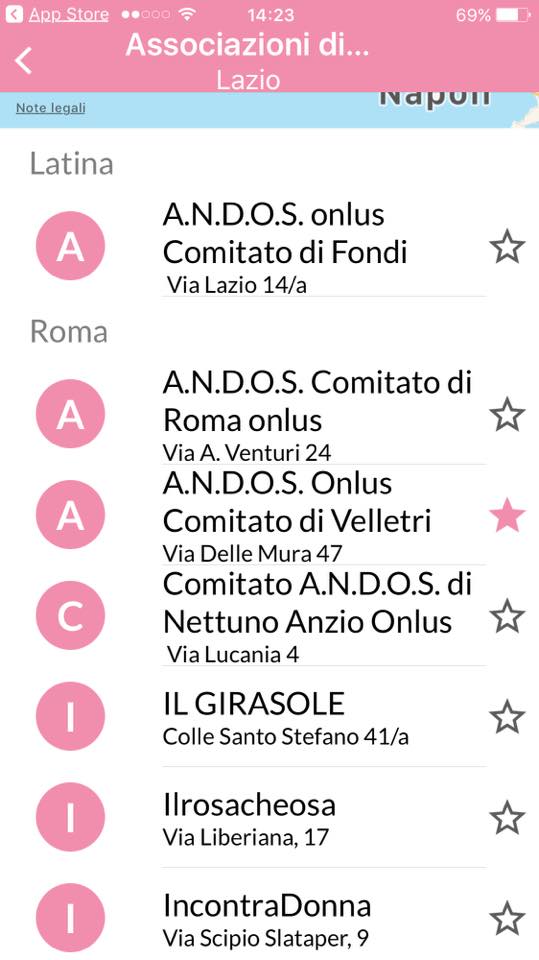Tap the A avatar for Comitato di Velletri
This screenshot has width=539, height=960.
click(70, 515)
